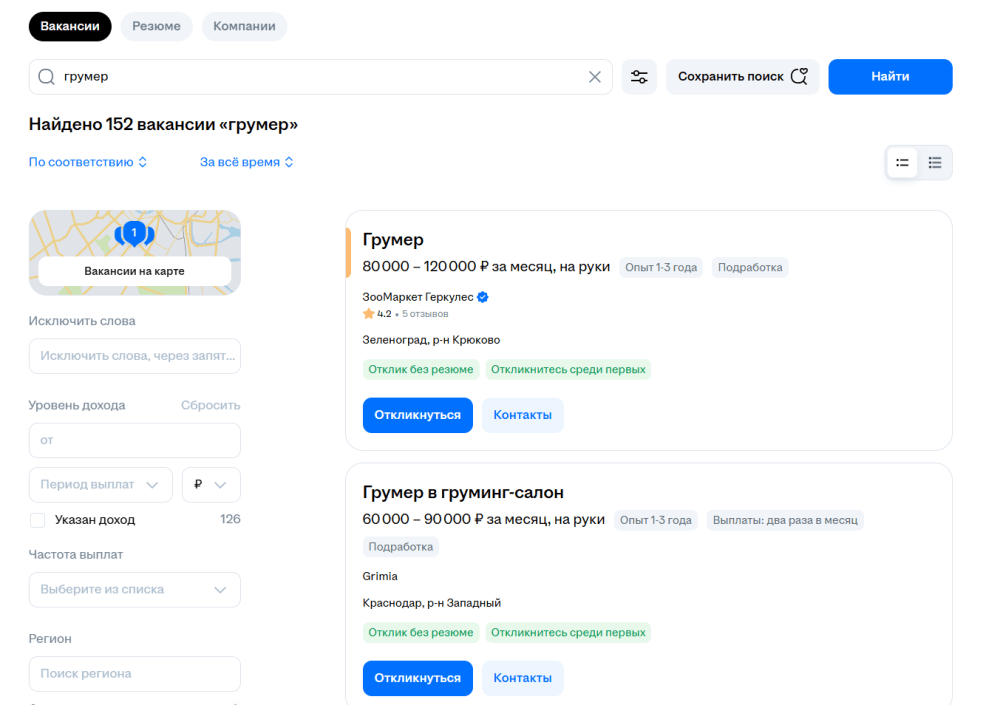The height and width of the screenshot is (705, 1000).
Task: Click the Найти search button
Action: 890,76
